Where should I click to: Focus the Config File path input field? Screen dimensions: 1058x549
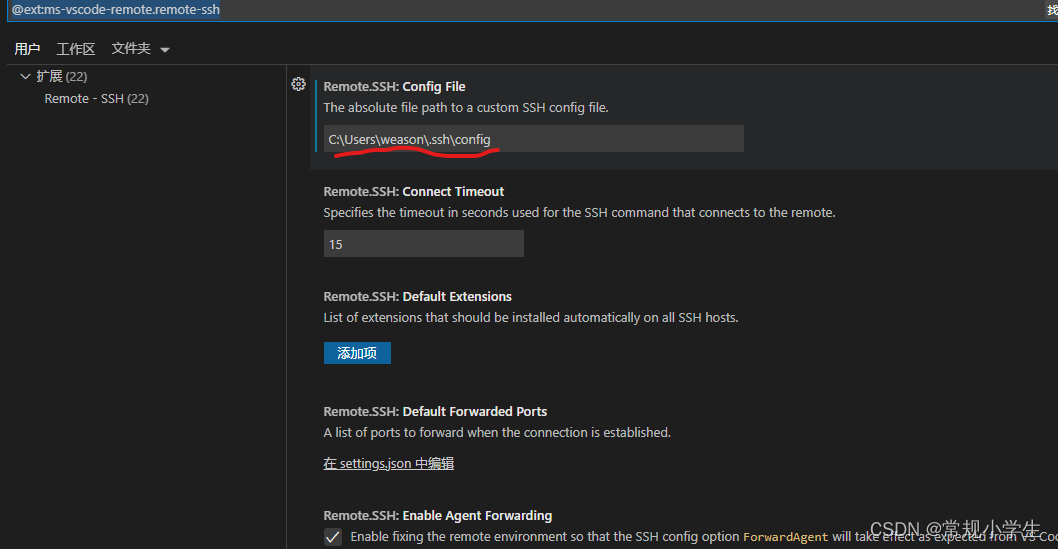tap(534, 139)
